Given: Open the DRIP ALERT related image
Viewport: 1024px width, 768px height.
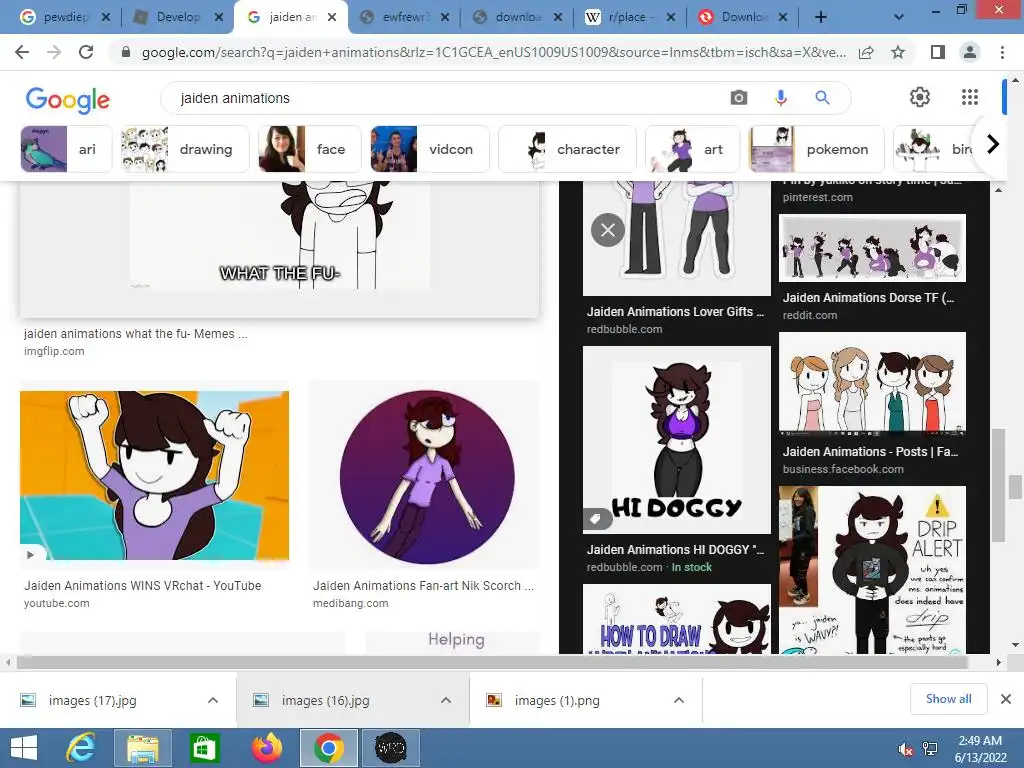Looking at the screenshot, I should pyautogui.click(x=872, y=569).
